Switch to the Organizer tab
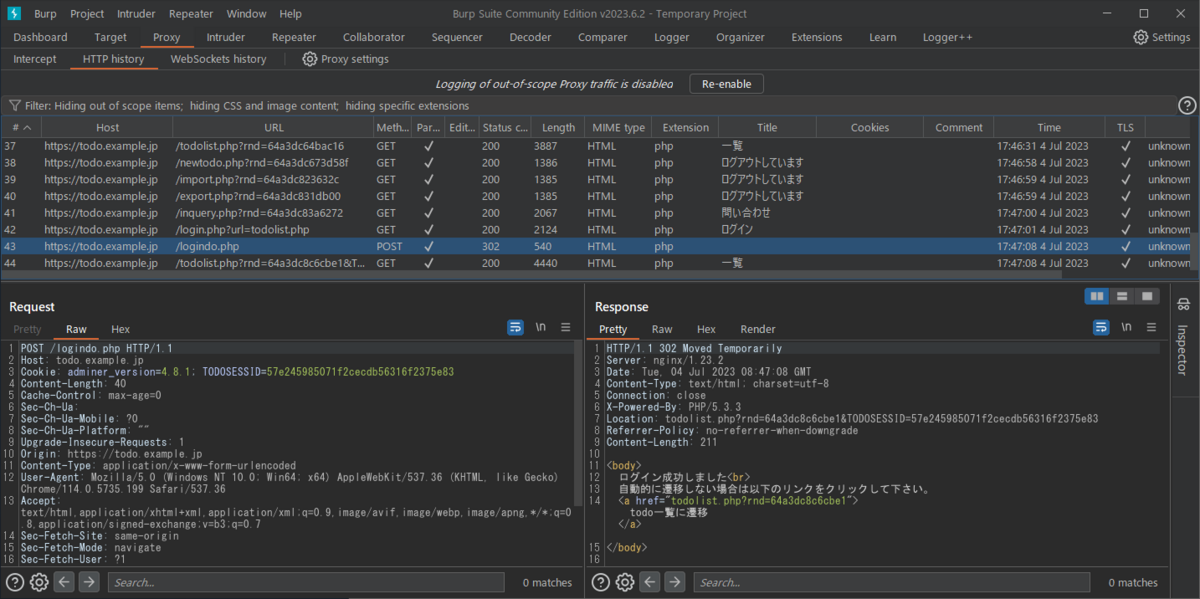1200x599 pixels. pyautogui.click(x=740, y=37)
